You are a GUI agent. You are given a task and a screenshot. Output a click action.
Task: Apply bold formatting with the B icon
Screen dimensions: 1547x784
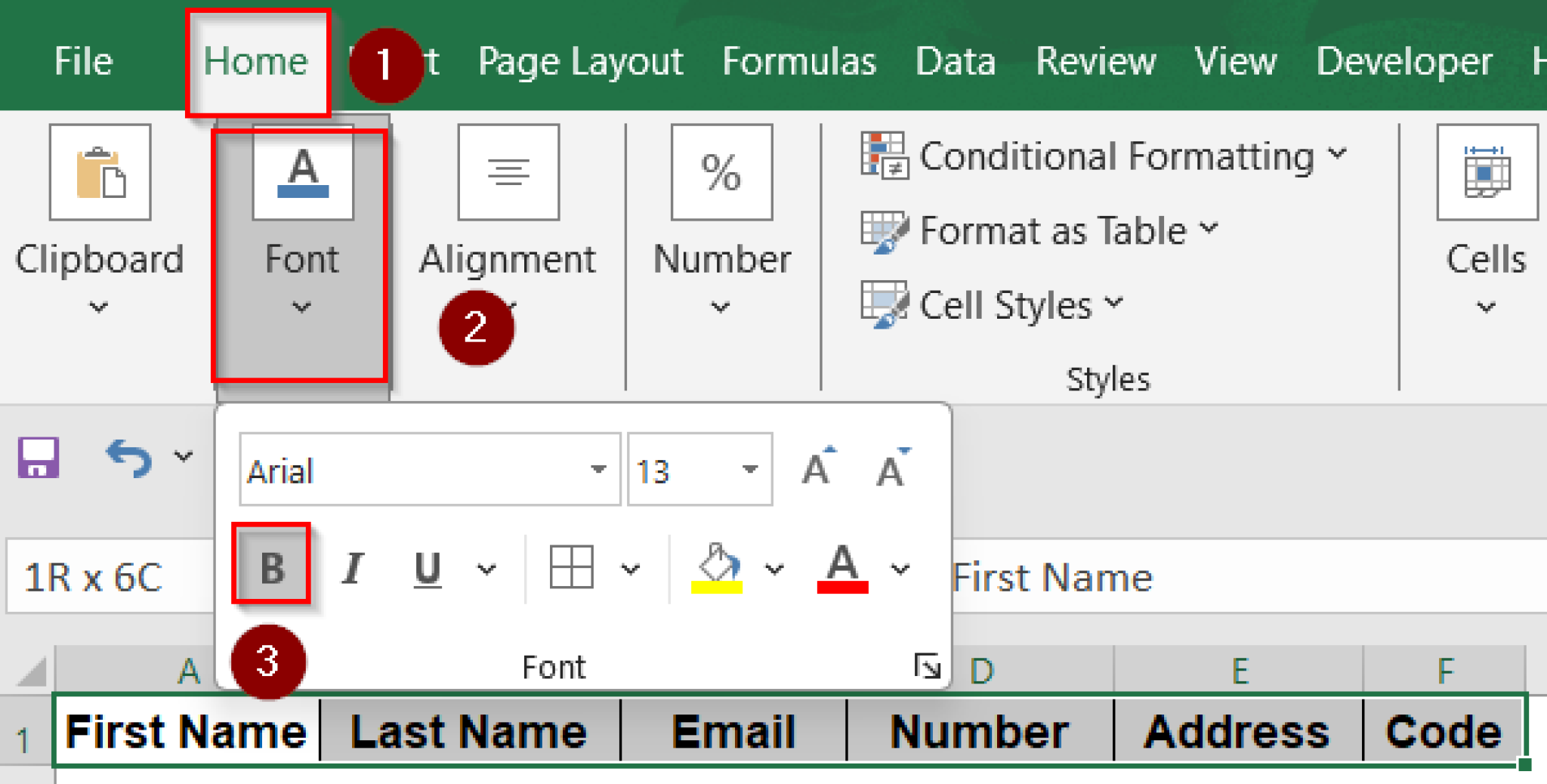(x=271, y=566)
